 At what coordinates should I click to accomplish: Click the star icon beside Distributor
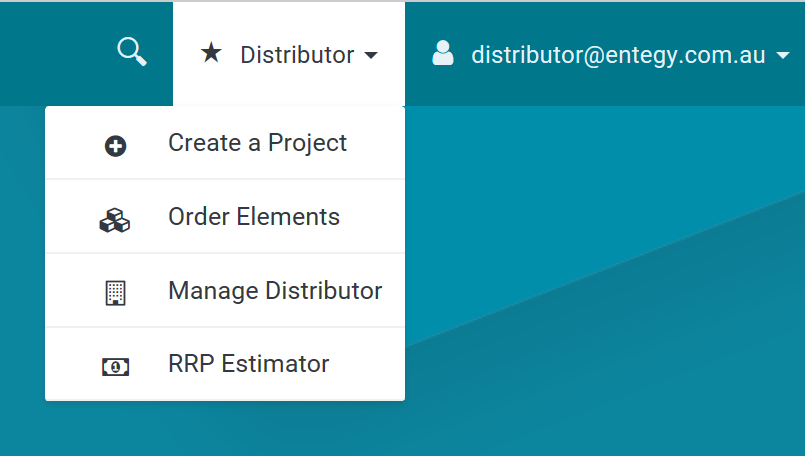point(211,52)
